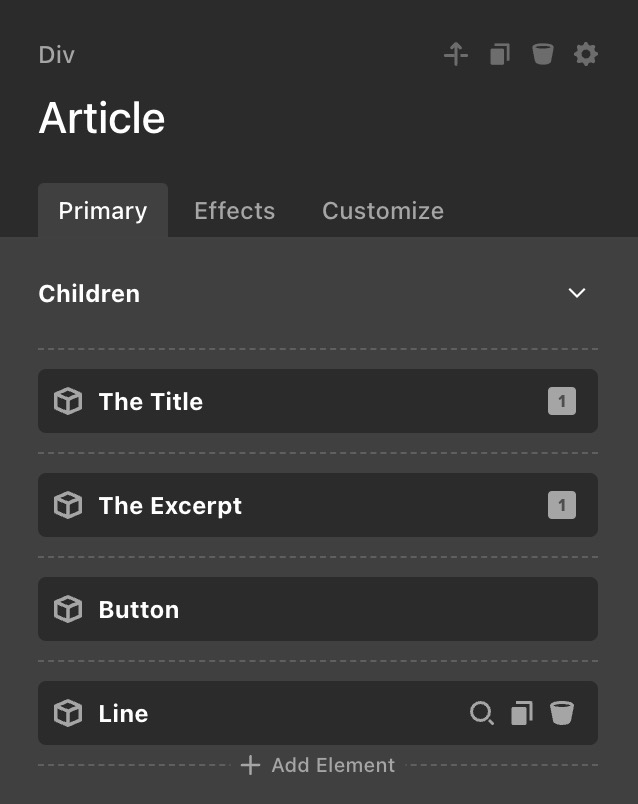Duplicate the Article element via header icon

500,54
